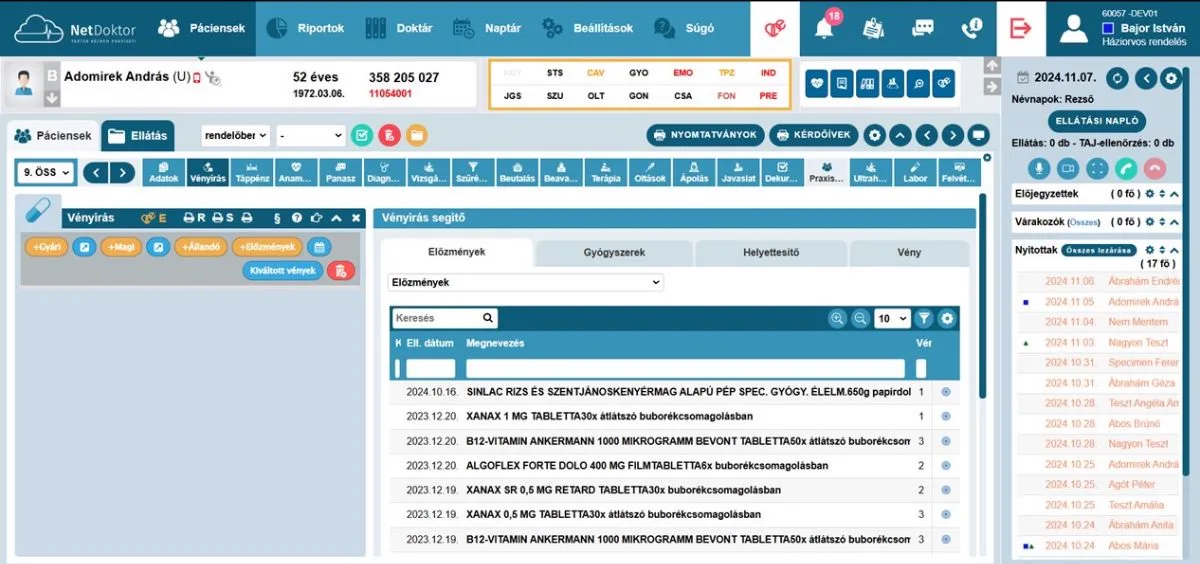Click the pink hang-up phone icon

[x=1155, y=169]
